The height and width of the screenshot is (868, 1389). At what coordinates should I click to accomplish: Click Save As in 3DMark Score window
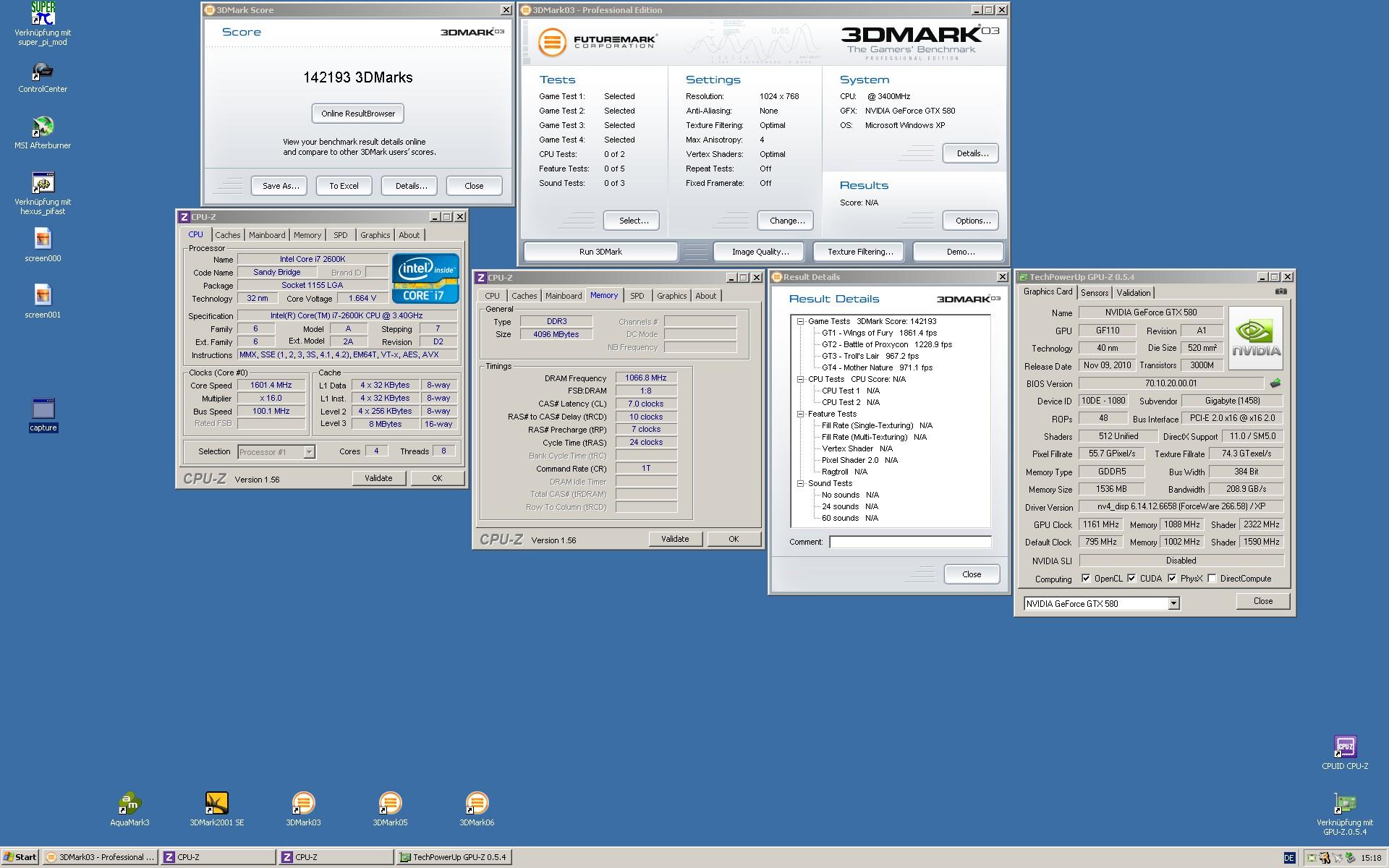[x=279, y=186]
